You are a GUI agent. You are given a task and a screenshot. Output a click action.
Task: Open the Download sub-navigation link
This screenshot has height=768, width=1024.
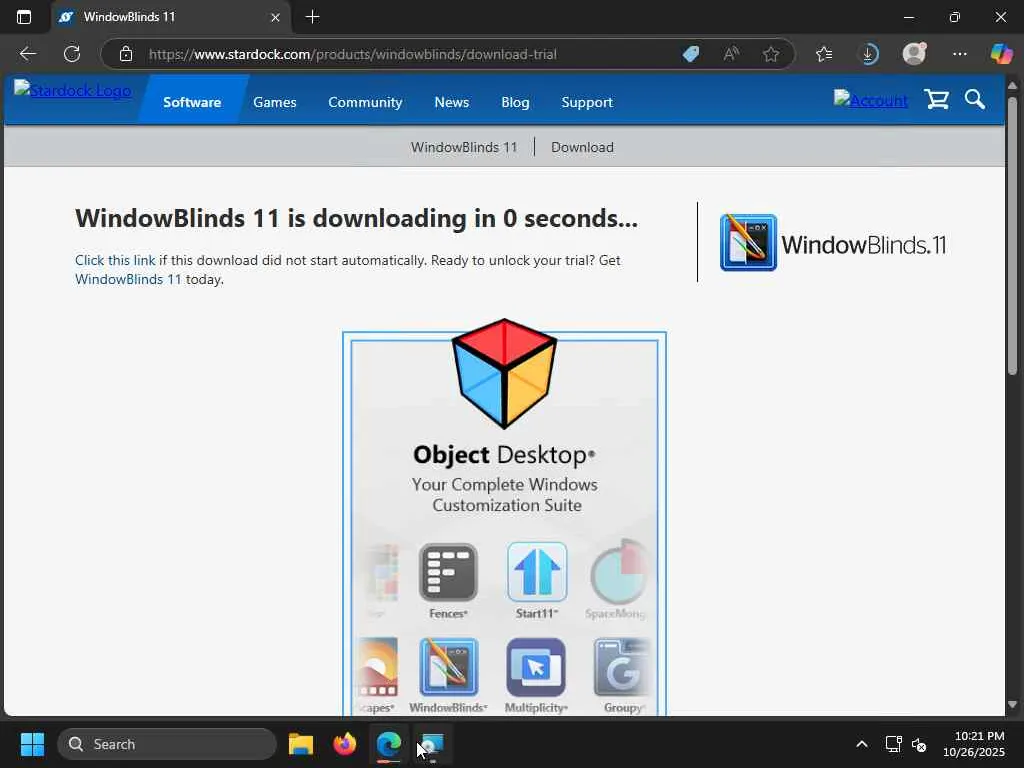coord(583,147)
